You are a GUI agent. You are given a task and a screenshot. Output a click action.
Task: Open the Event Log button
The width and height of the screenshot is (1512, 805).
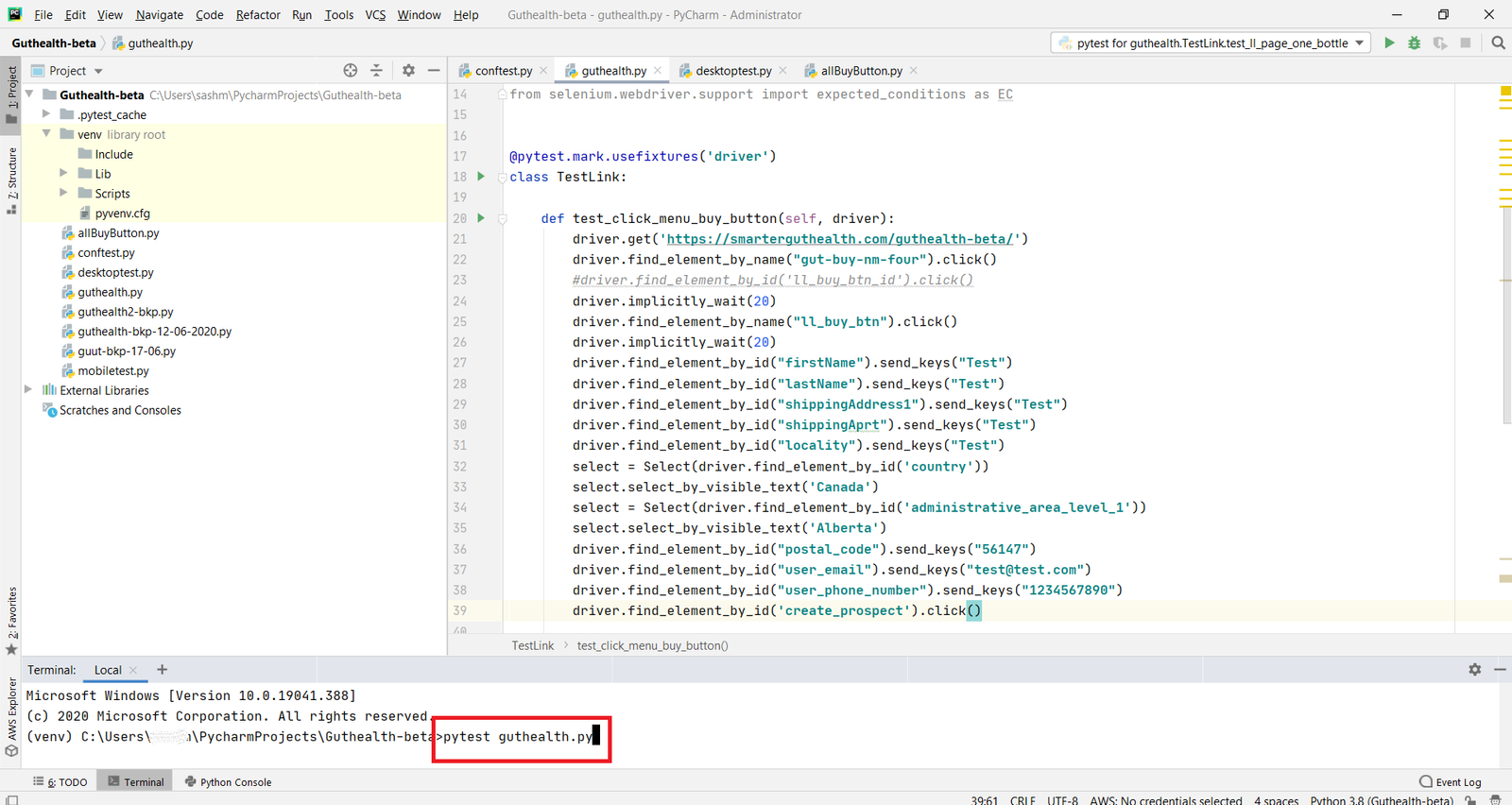pos(1450,782)
